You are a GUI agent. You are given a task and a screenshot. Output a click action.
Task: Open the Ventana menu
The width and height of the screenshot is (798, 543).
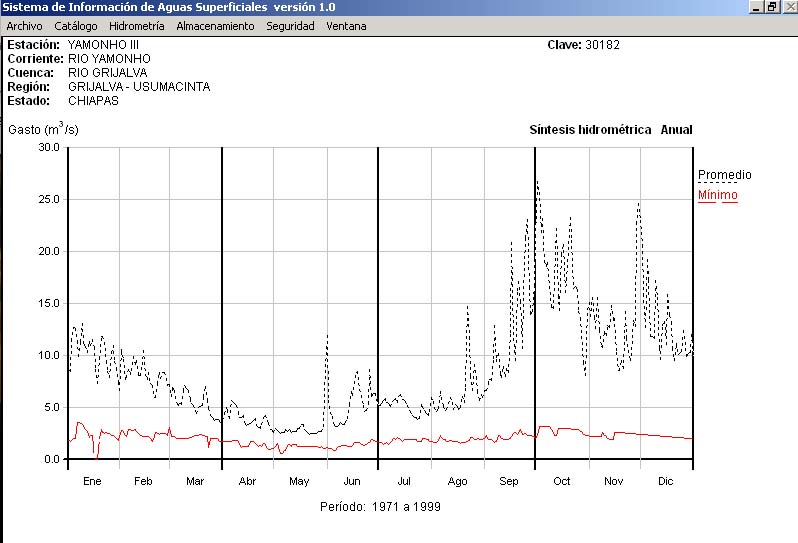pos(346,26)
